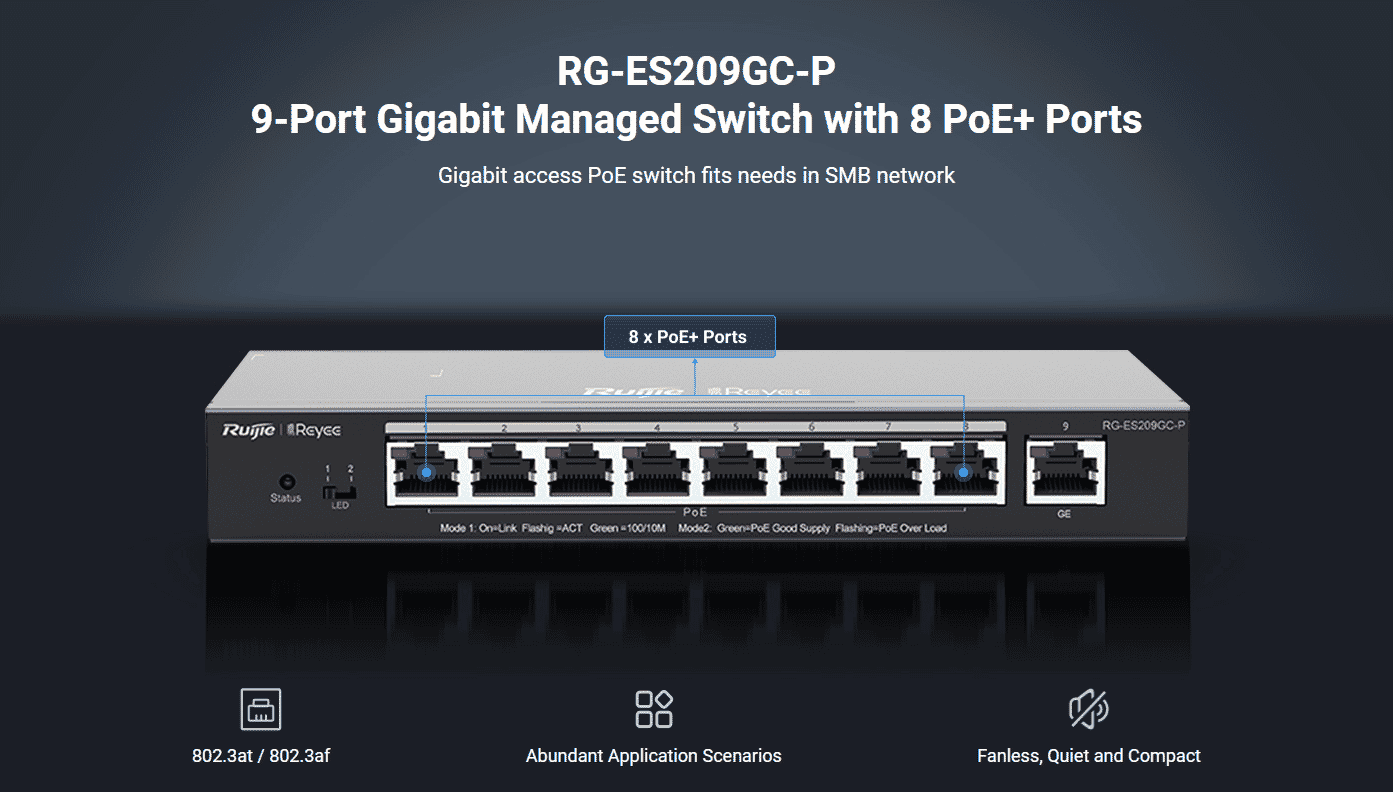
Task: Click the Fanless muted speaker icon
Action: [1089, 709]
